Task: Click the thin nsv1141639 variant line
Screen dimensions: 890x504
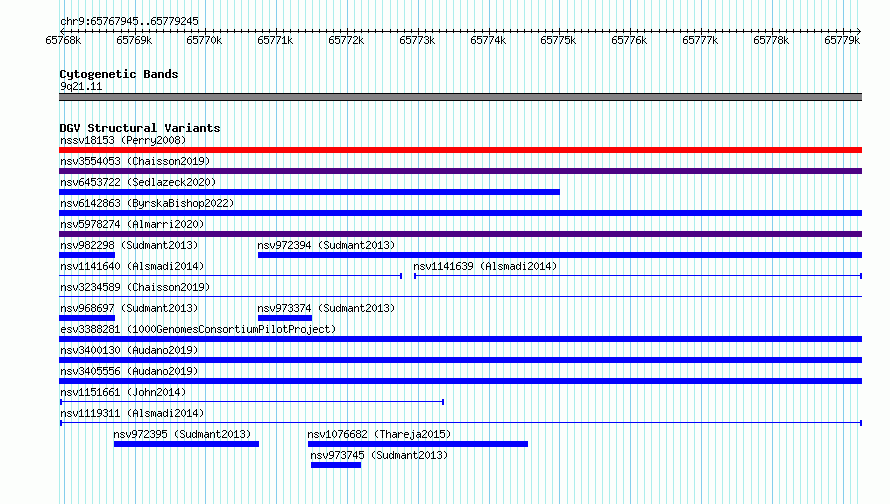Action: (x=638, y=276)
